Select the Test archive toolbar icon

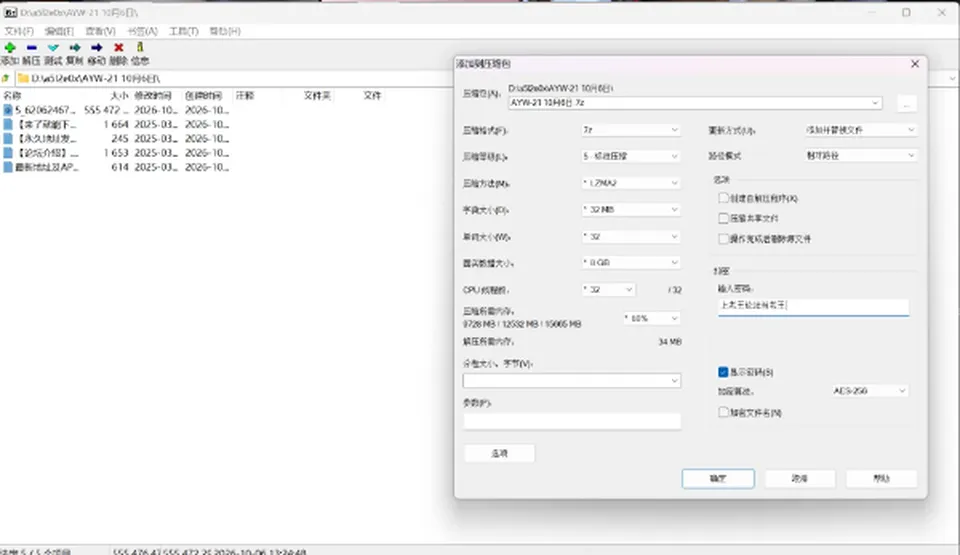(53, 48)
